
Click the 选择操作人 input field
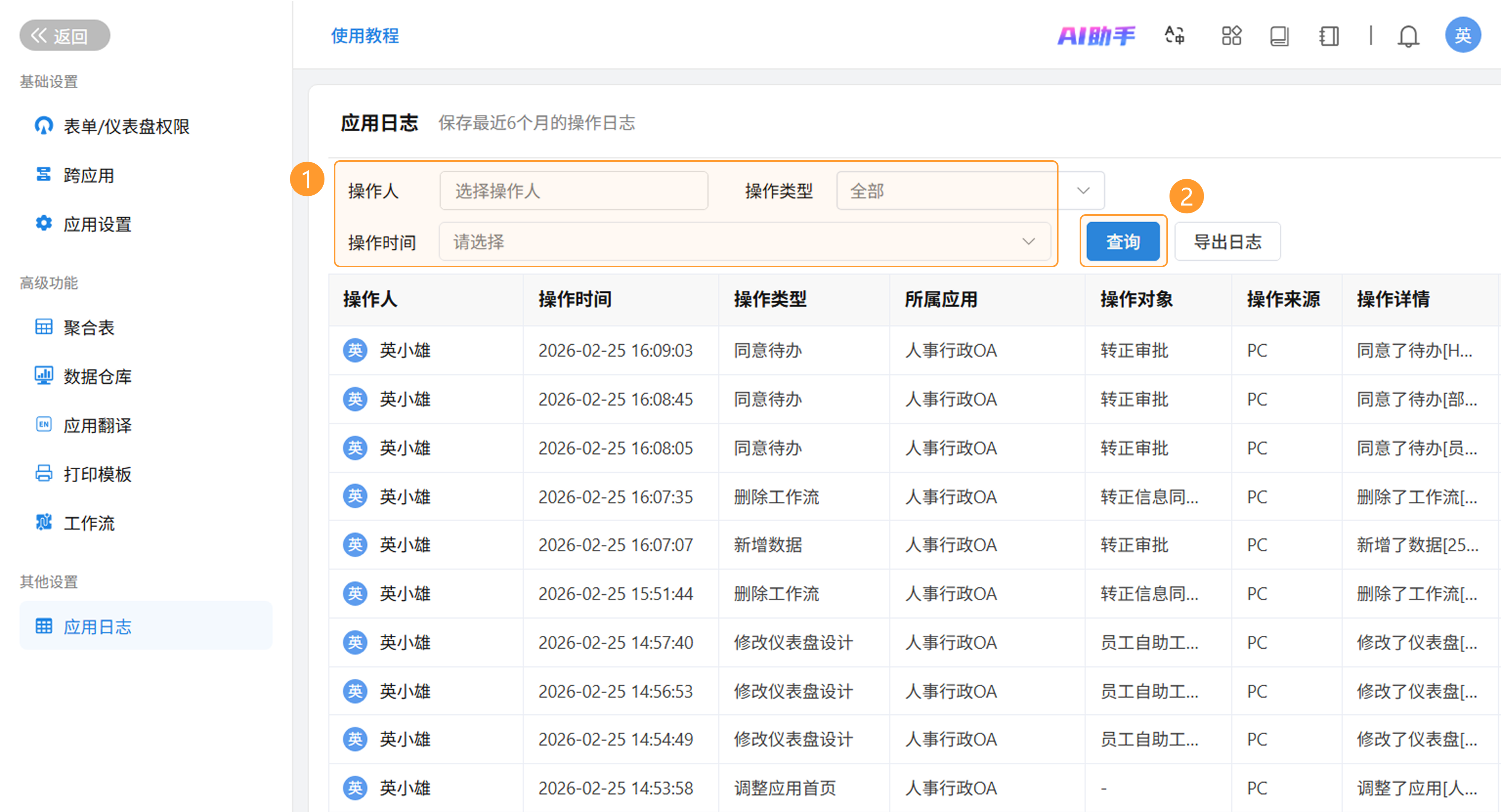(573, 190)
